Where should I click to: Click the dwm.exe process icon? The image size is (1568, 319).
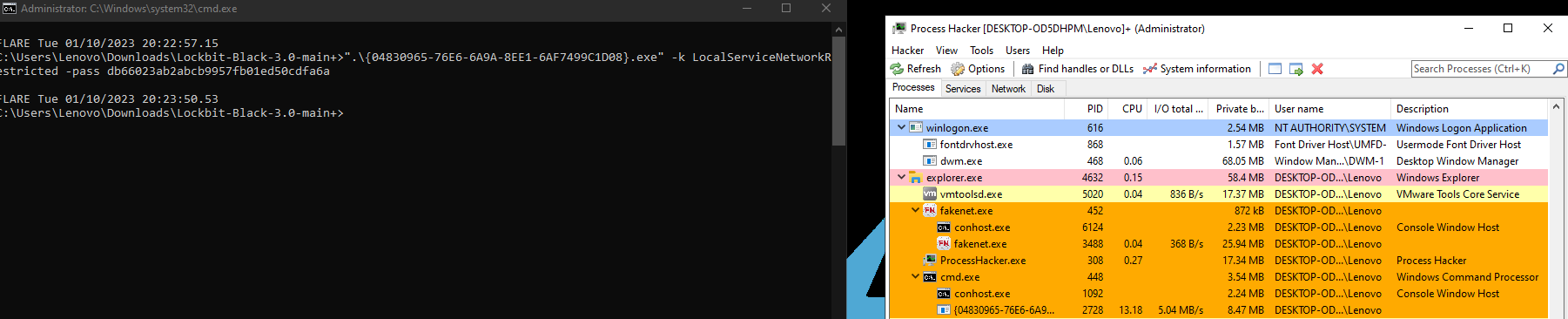pyautogui.click(x=930, y=161)
